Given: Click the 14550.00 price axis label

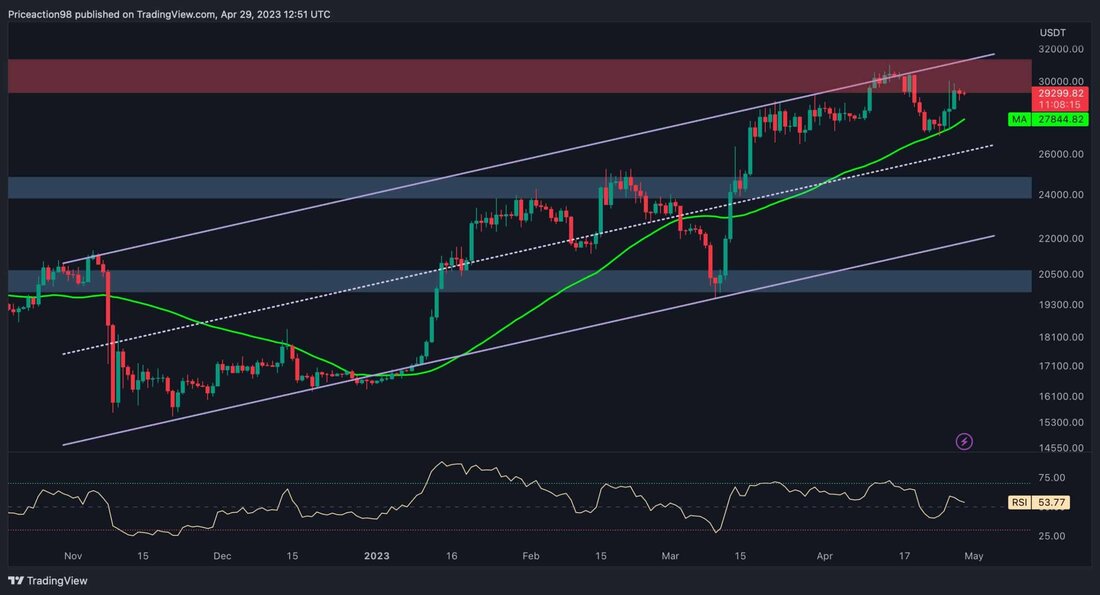Looking at the screenshot, I should click(x=1061, y=448).
